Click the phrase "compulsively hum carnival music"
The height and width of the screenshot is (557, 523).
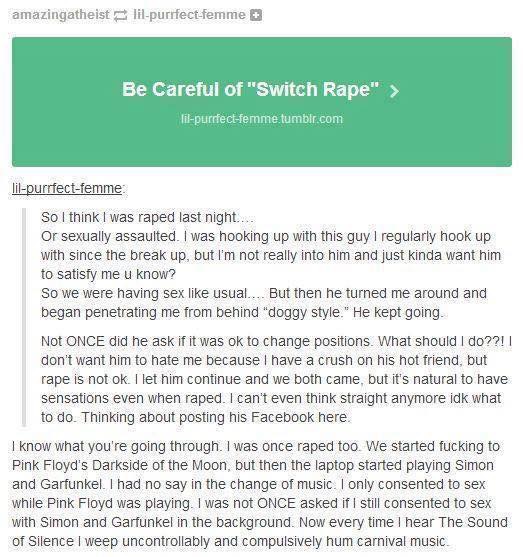click(x=344, y=541)
